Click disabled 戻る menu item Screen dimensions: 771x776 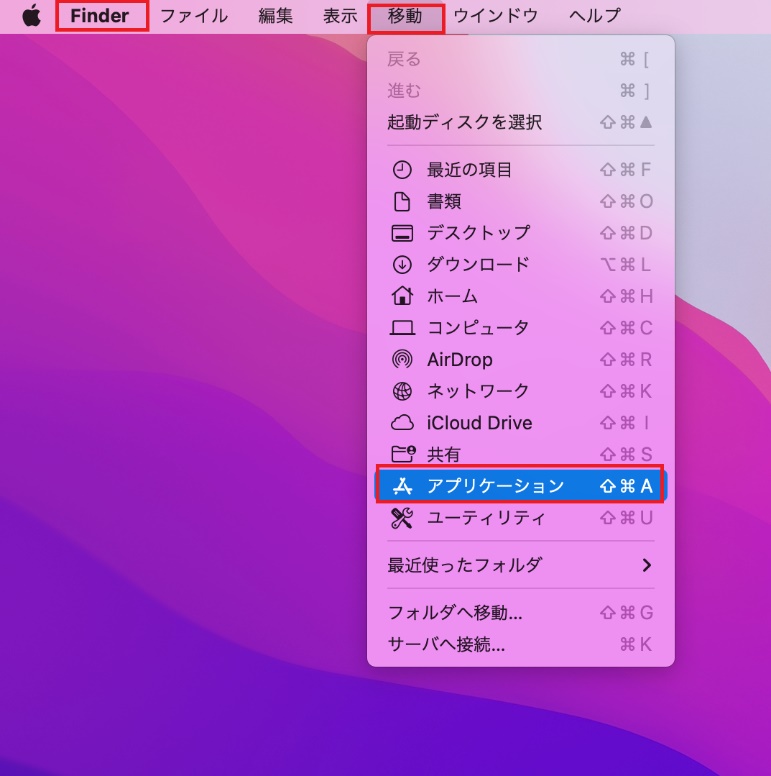pos(520,59)
